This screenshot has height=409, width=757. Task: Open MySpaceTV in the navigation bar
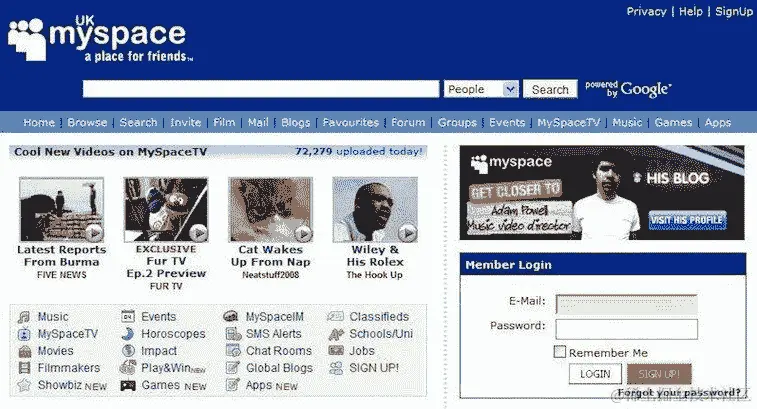click(569, 123)
